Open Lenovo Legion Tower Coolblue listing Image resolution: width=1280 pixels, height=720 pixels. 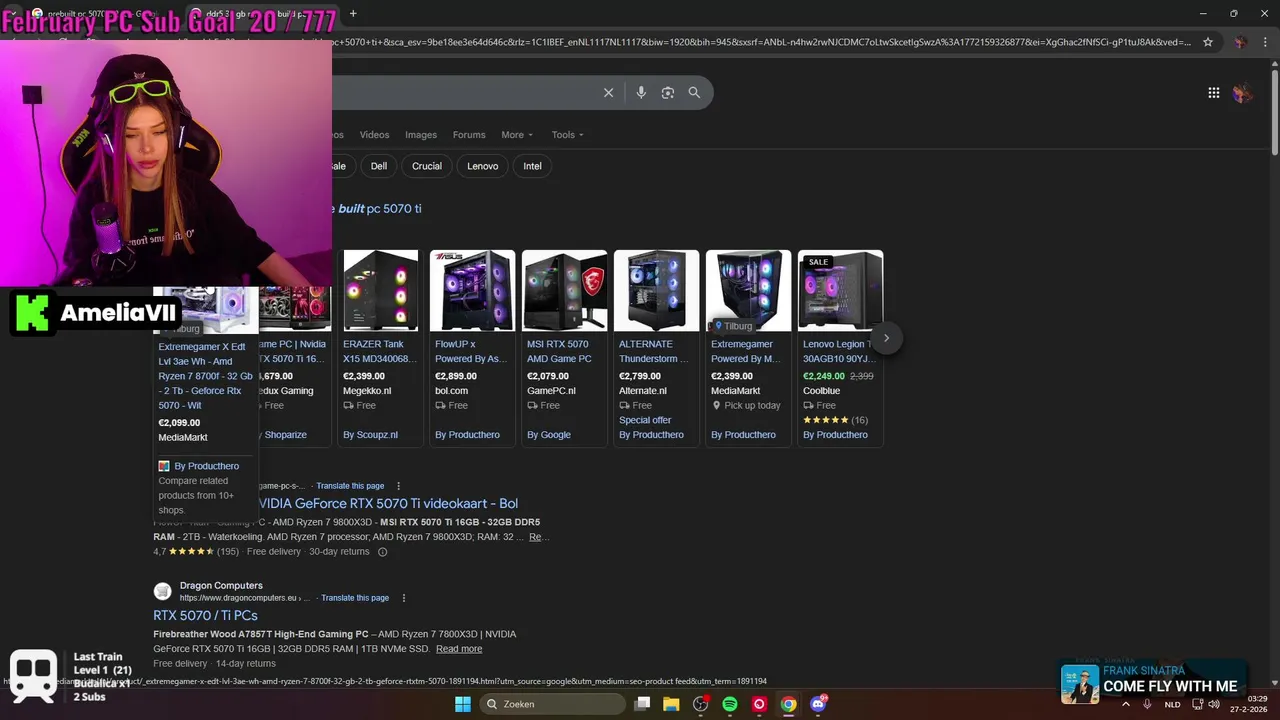(838, 351)
